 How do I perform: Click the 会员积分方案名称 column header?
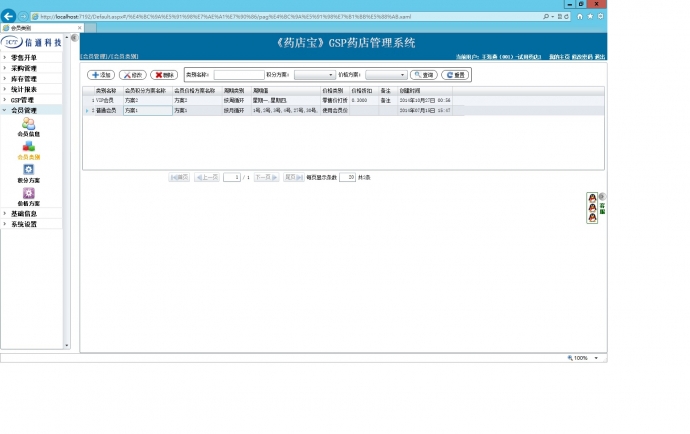tap(147, 91)
